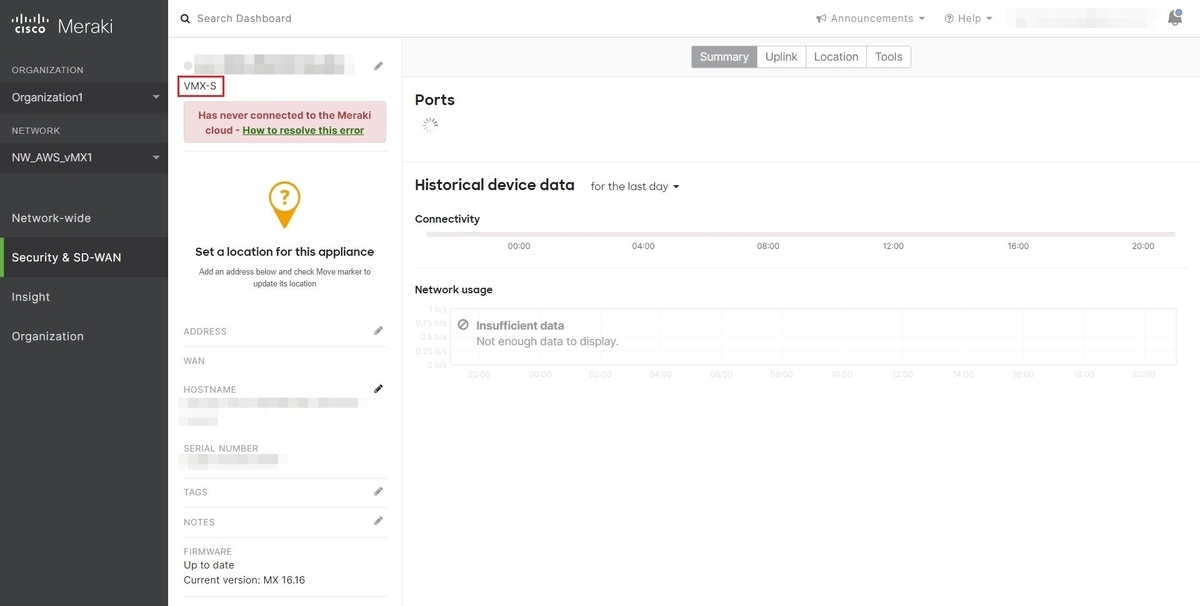Click the SERIAL NUMBER label
1200x606 pixels.
(221, 449)
